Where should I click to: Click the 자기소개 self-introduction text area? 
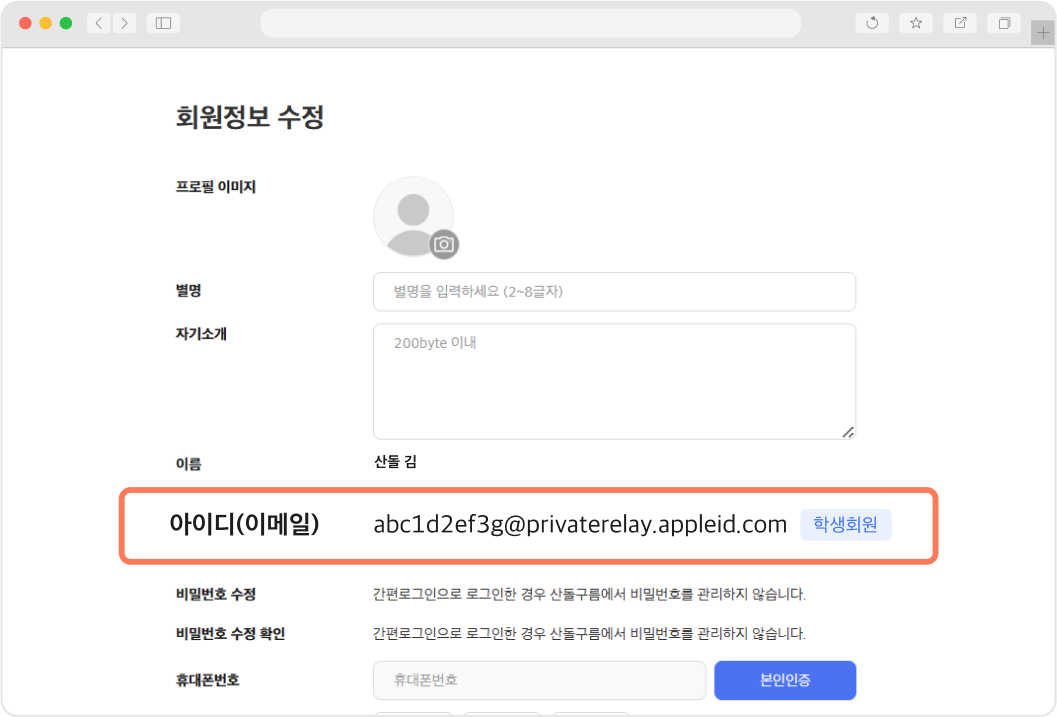pos(614,381)
